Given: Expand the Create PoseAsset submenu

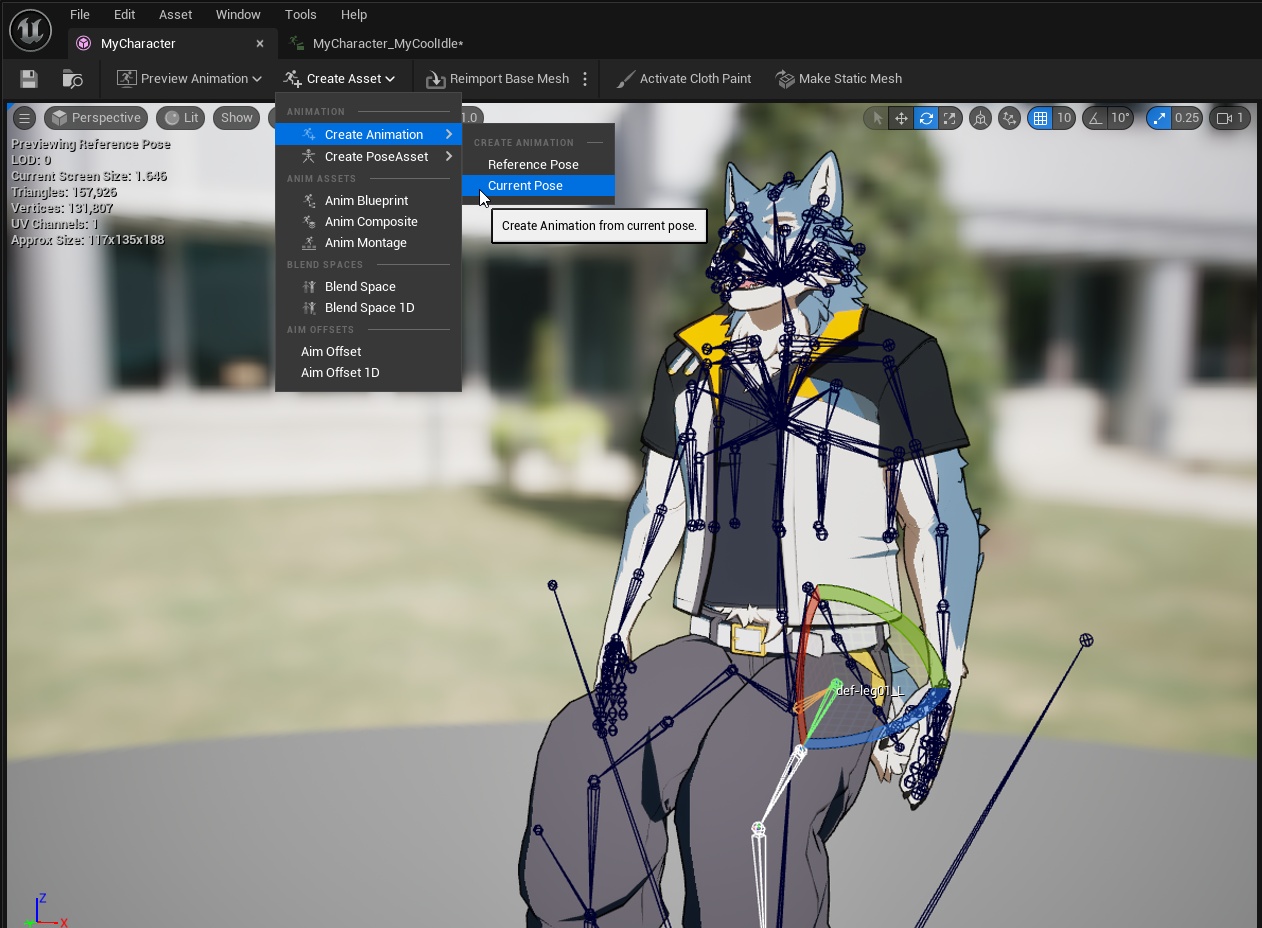Looking at the screenshot, I should 376,157.
